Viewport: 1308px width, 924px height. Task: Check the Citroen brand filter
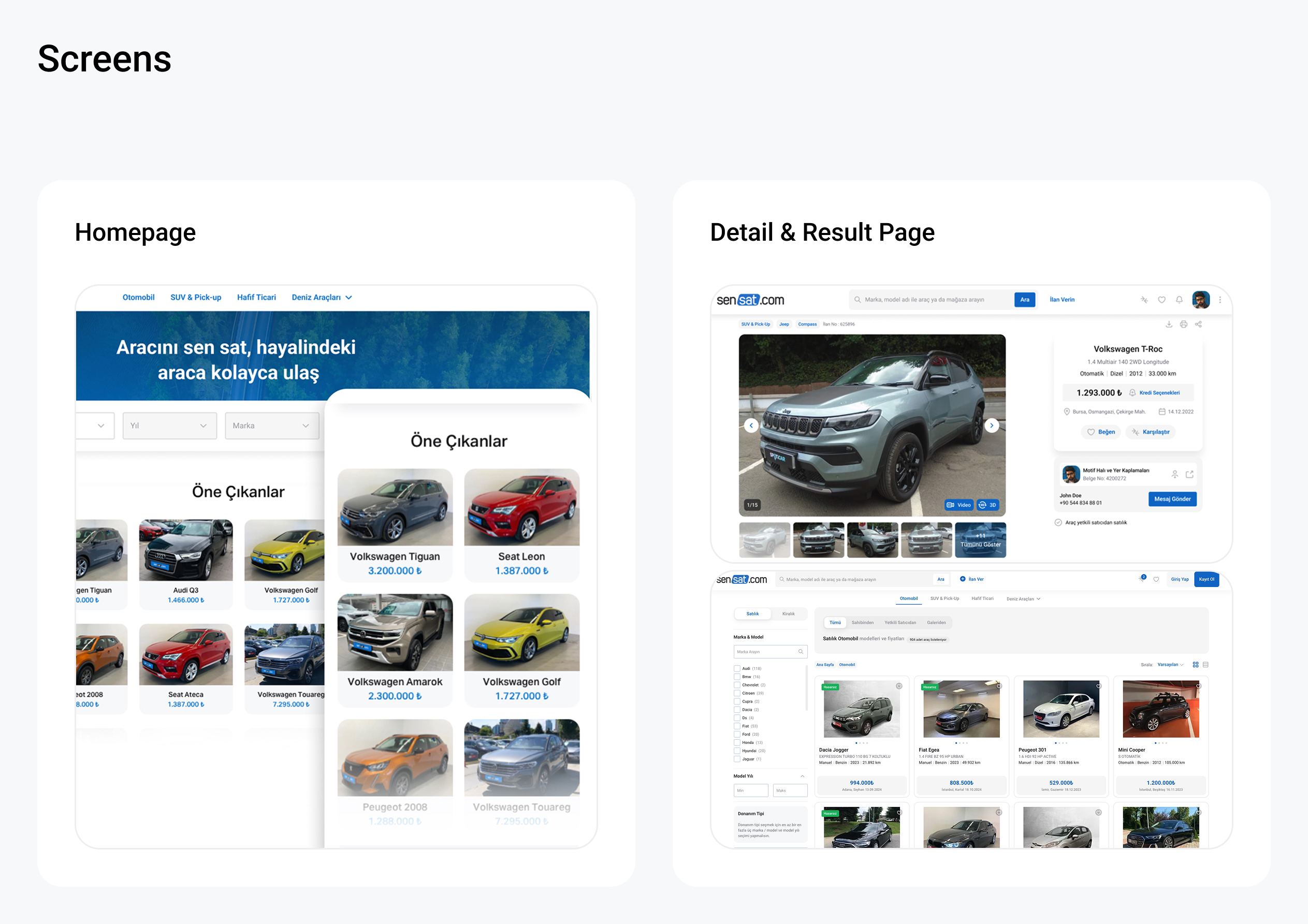click(x=737, y=693)
